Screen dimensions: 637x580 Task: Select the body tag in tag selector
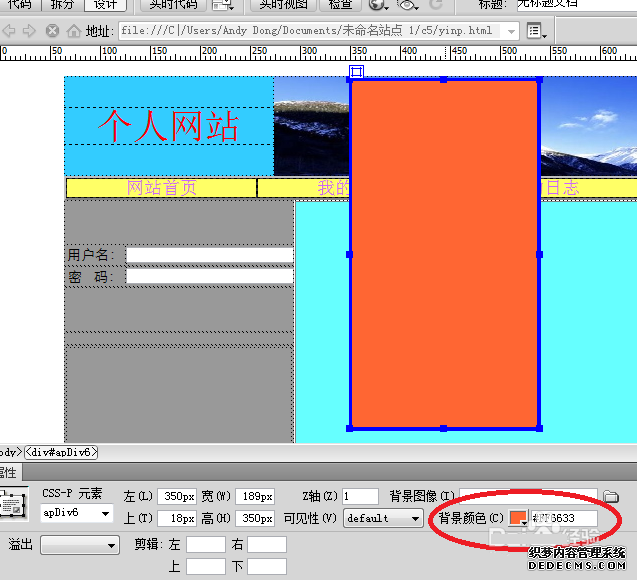click(10, 452)
